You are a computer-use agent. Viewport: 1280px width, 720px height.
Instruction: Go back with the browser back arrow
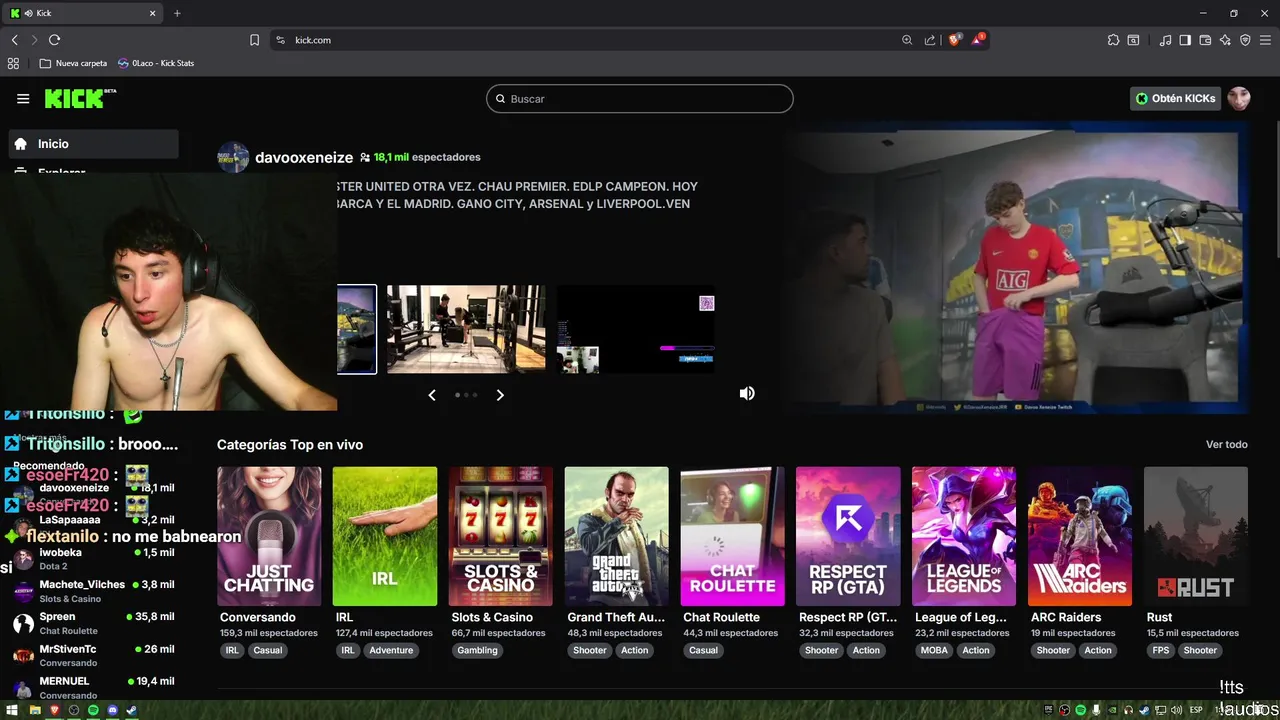pos(15,40)
